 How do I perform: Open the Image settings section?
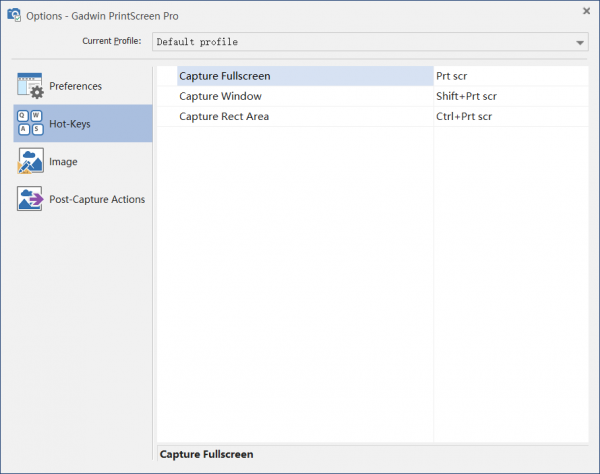(83, 161)
